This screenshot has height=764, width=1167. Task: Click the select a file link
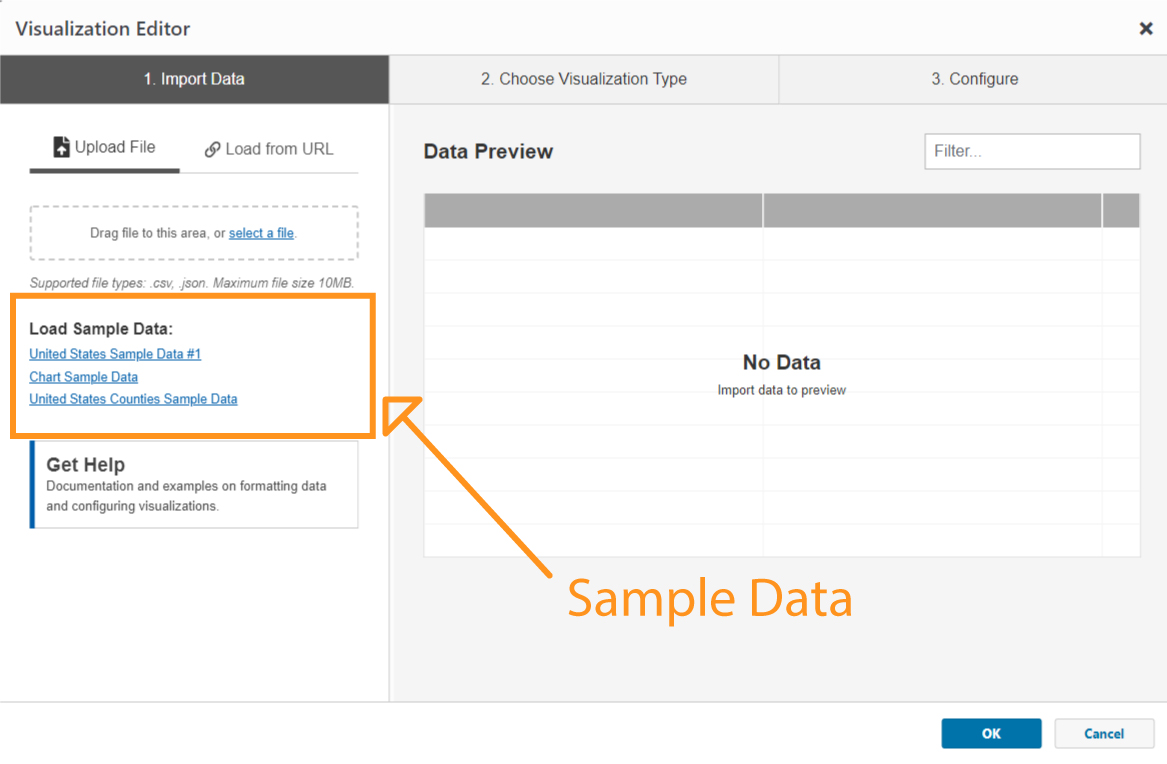261,232
